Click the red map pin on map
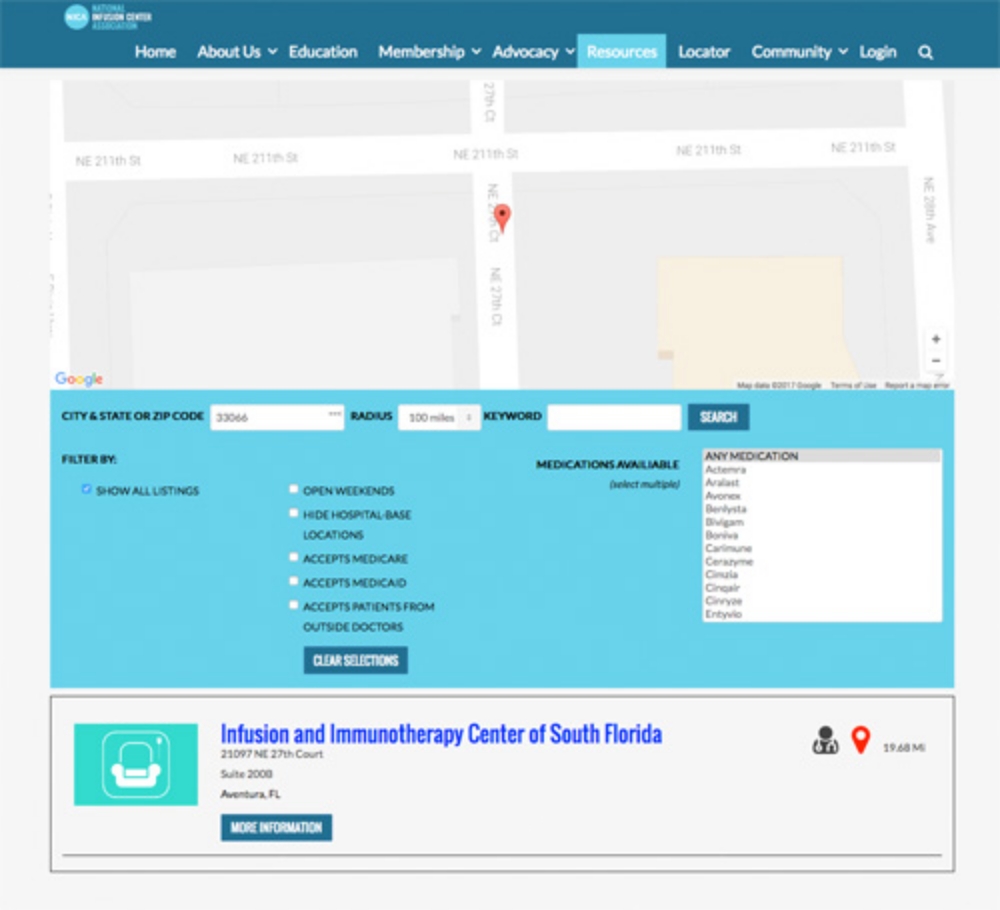Screen dimensions: 1000x910 pyautogui.click(x=503, y=218)
